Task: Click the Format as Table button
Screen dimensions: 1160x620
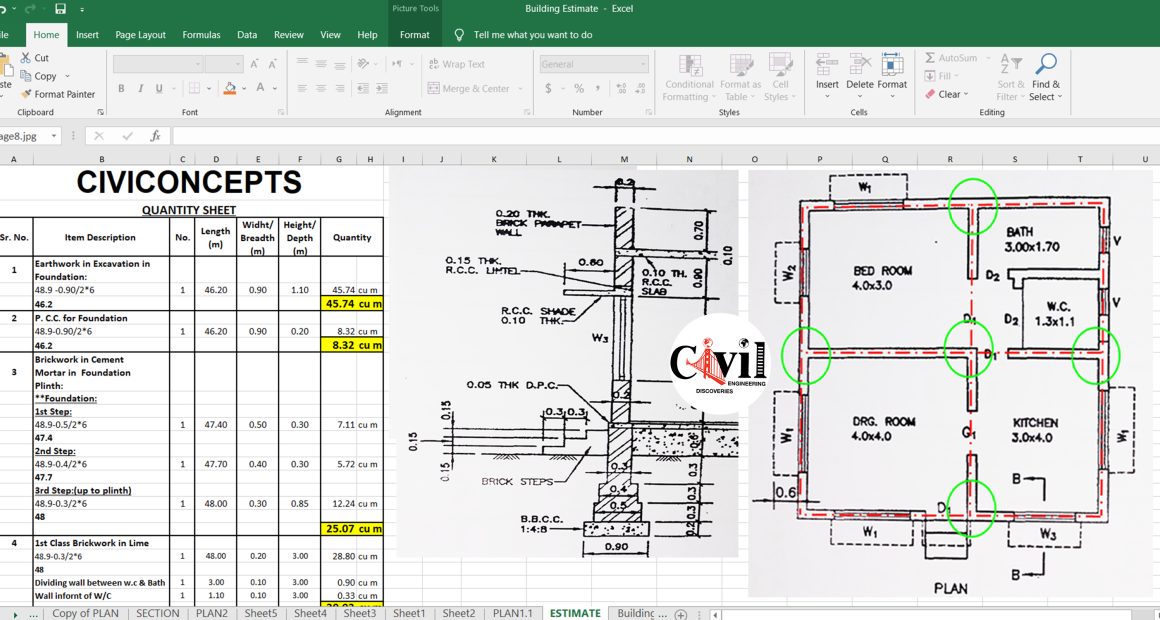Action: click(741, 77)
